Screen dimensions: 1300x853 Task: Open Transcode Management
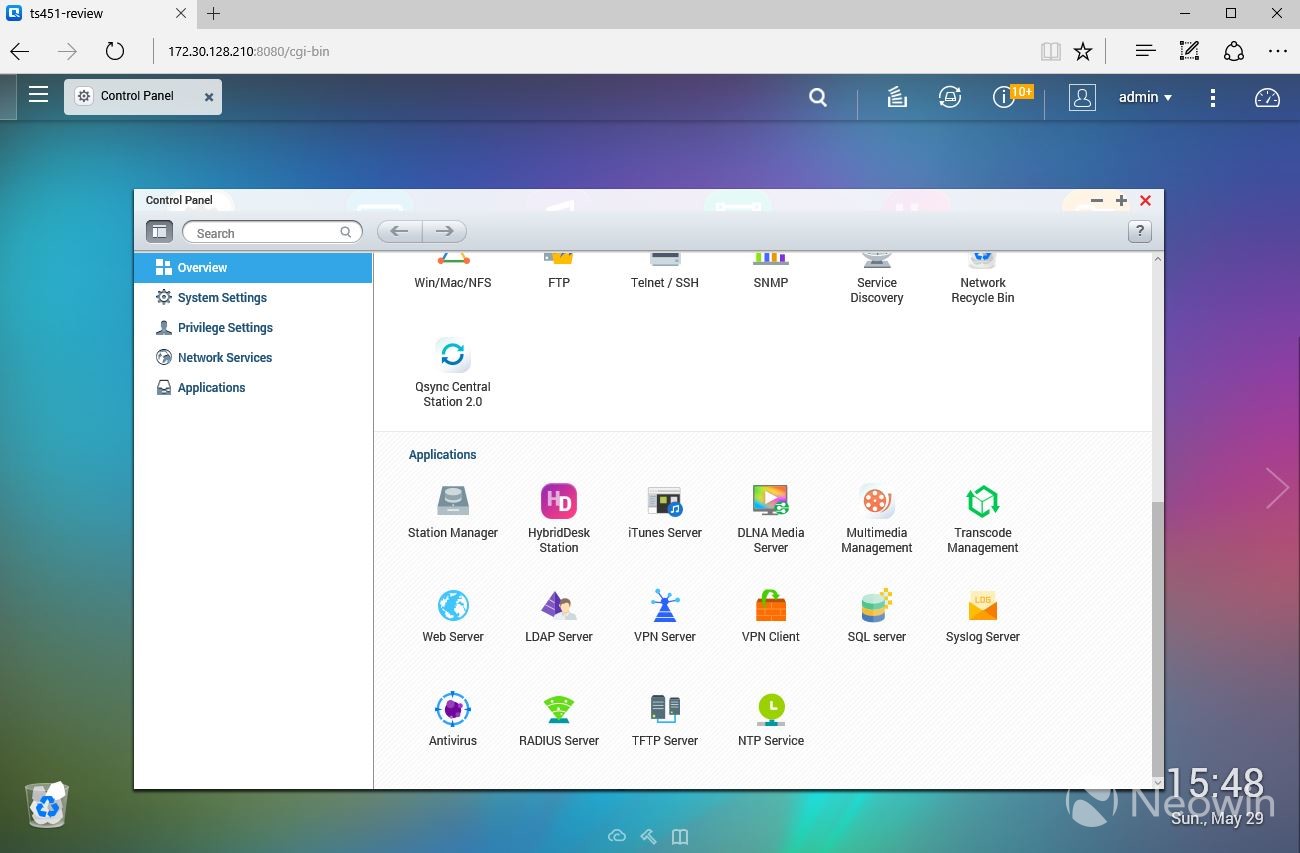click(982, 518)
